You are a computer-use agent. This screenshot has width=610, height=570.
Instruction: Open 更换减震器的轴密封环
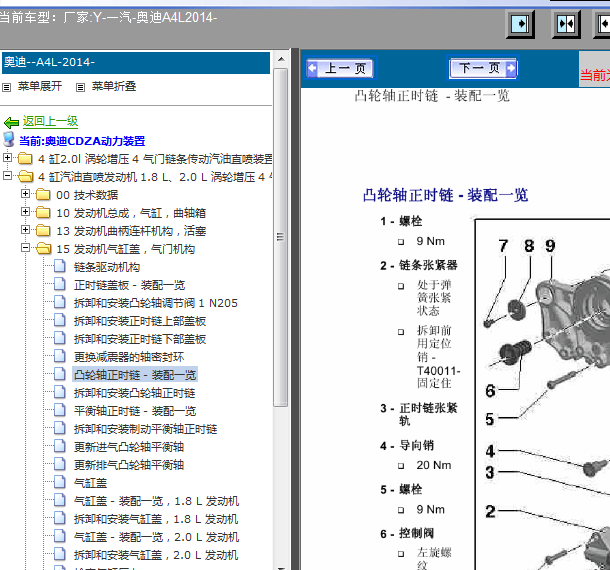point(129,357)
